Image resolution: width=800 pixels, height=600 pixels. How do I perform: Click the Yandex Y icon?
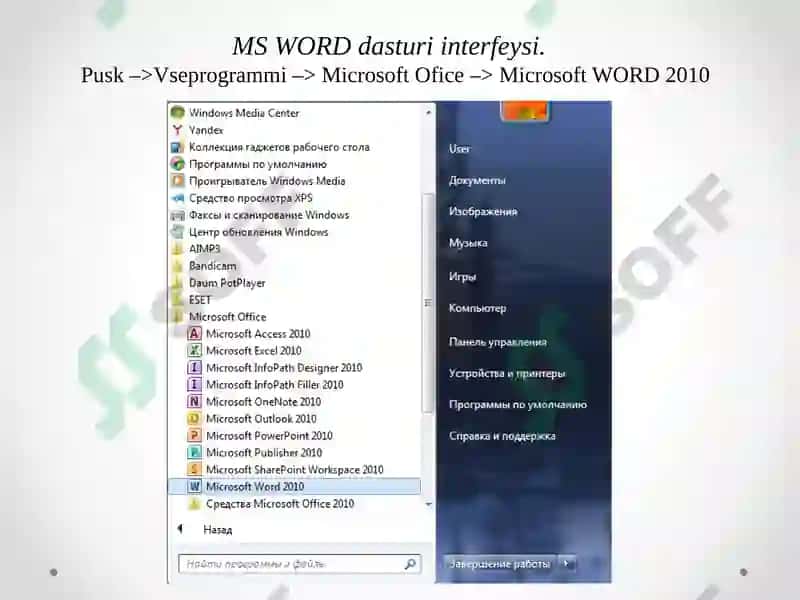click(x=177, y=130)
